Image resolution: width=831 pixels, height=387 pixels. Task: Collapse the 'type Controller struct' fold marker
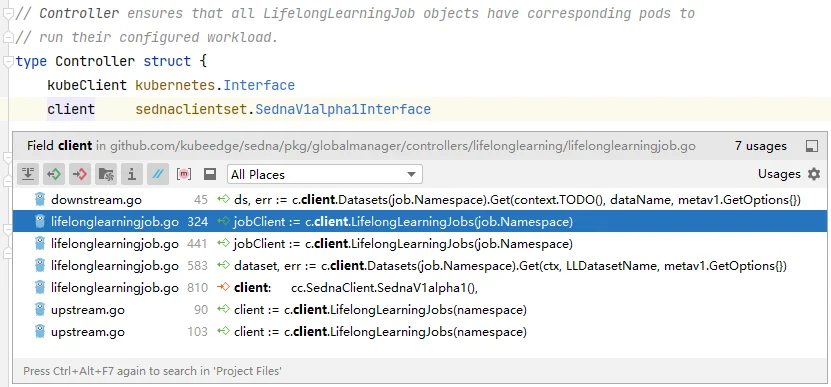click(x=7, y=61)
